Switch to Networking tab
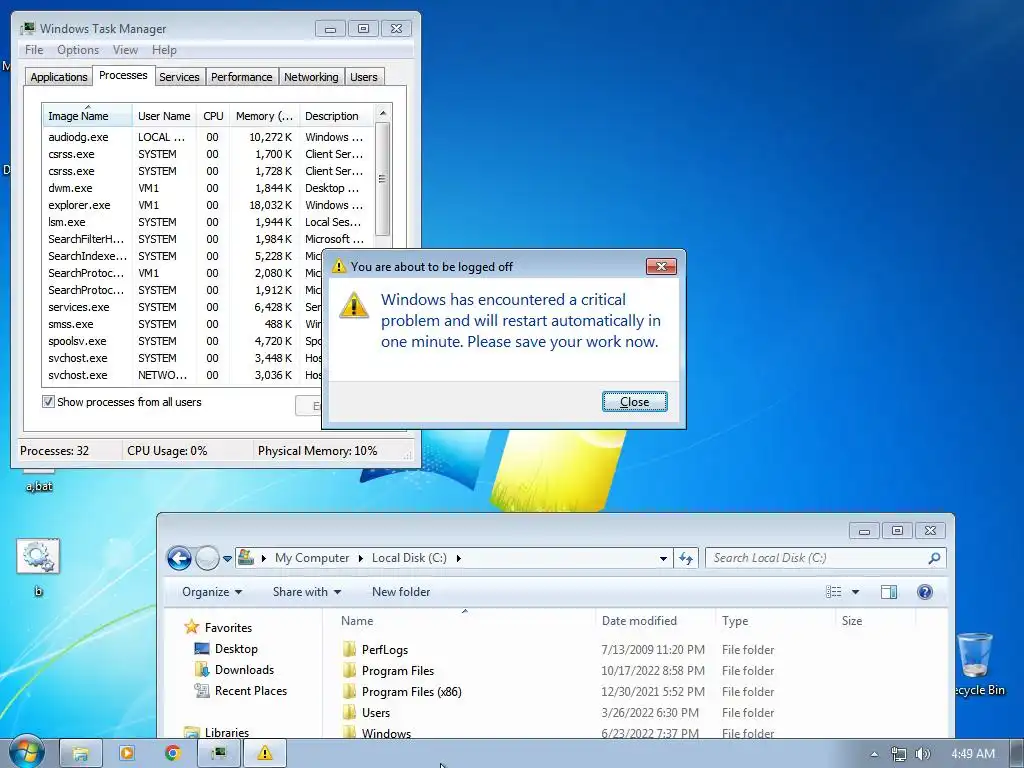The image size is (1024, 768). coord(311,77)
